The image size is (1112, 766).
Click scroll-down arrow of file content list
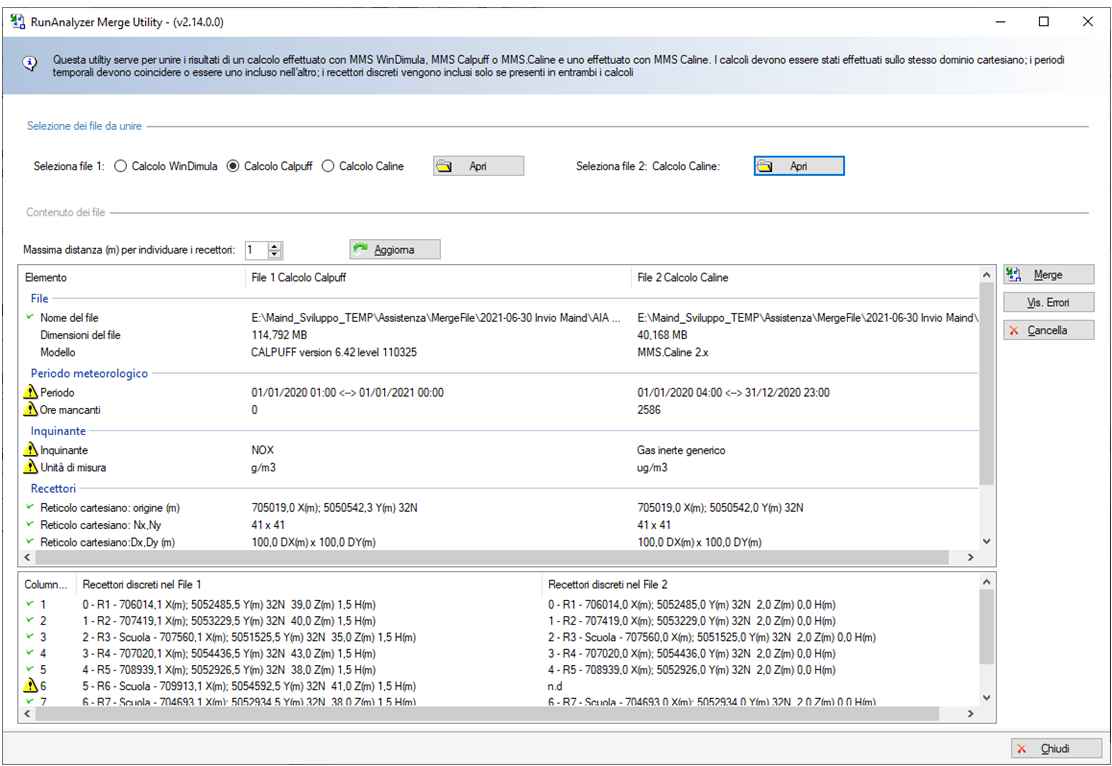(986, 541)
